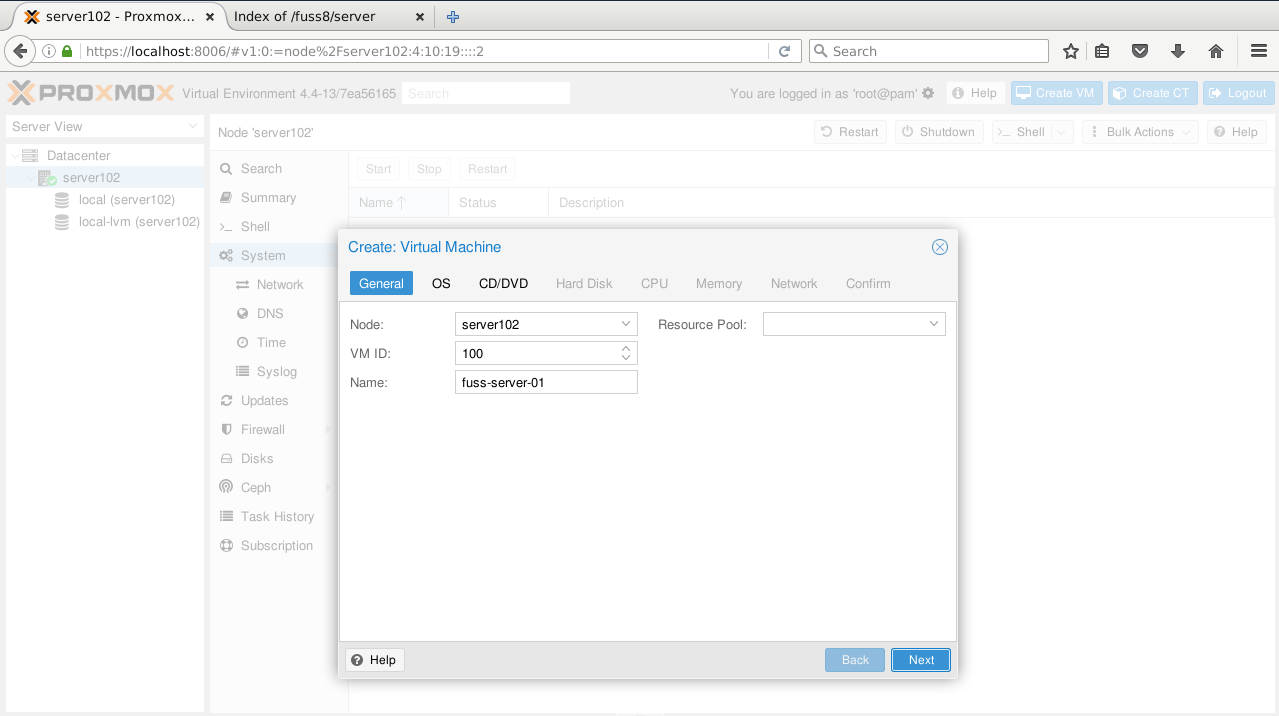Image resolution: width=1279 pixels, height=716 pixels.
Task: Open the downloads arrow icon
Action: 1177,51
